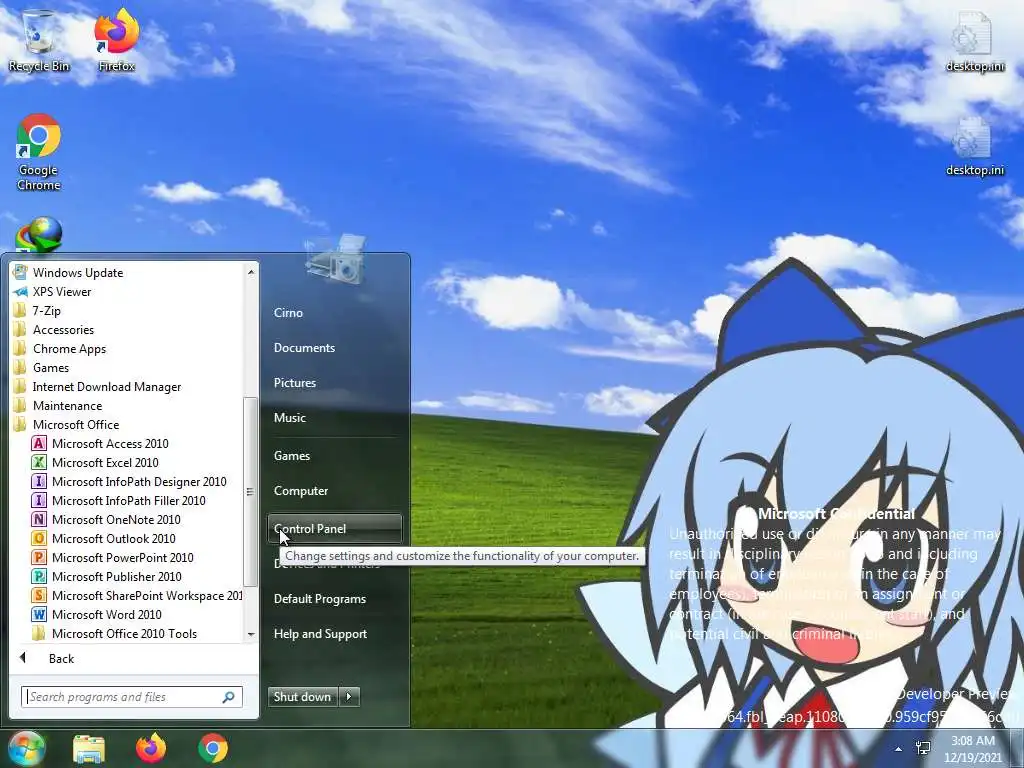Open Microsoft SharePoint Workspace 2010
The width and height of the screenshot is (1024, 768).
pos(136,595)
